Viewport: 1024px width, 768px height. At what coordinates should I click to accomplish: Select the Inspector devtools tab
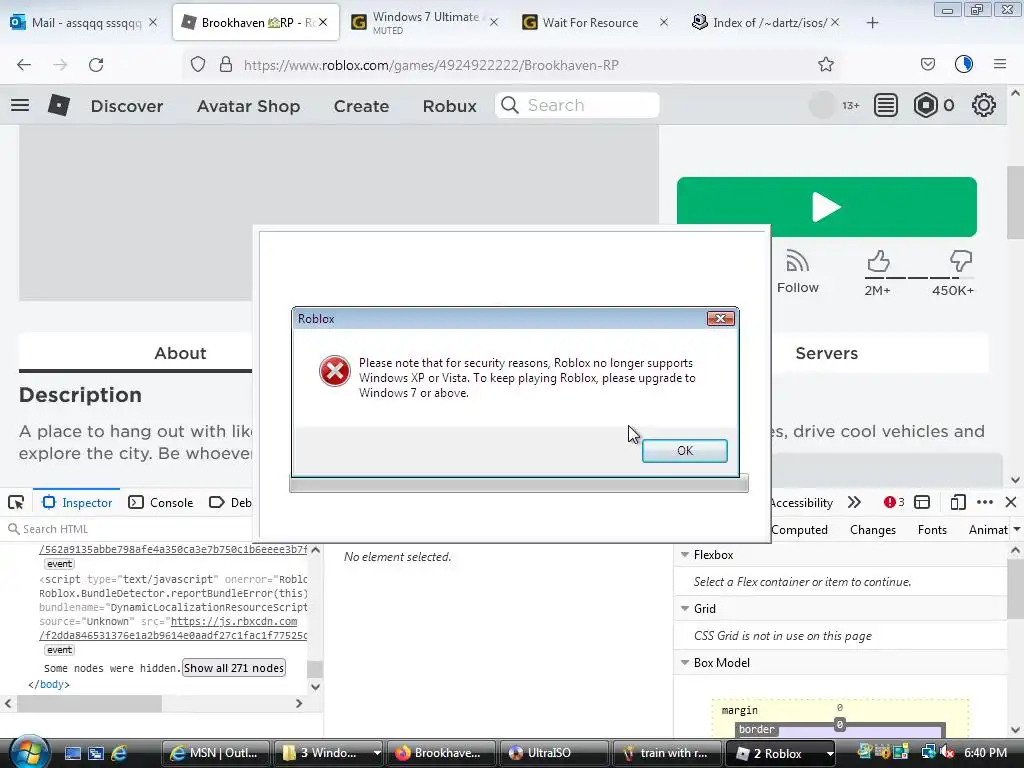(x=77, y=502)
